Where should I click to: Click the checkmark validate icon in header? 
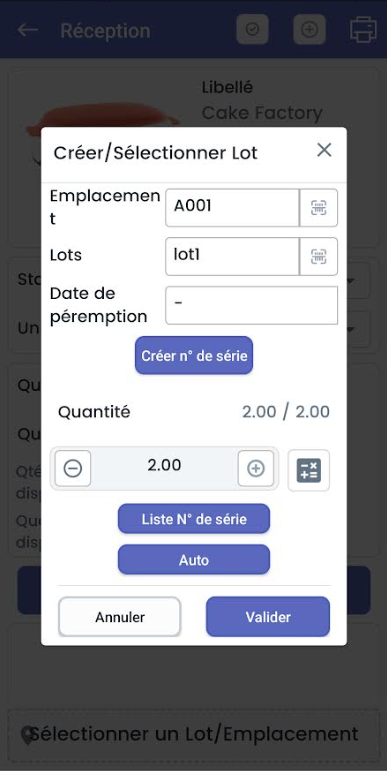coord(252,30)
